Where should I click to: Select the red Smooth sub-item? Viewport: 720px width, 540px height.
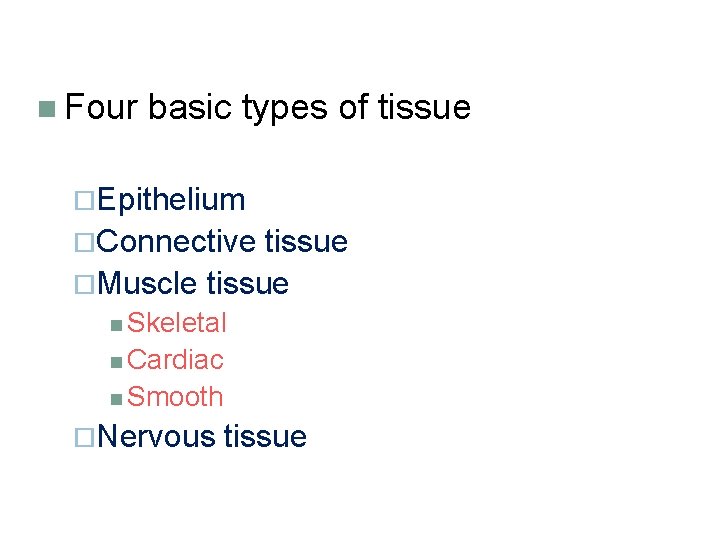[175, 397]
